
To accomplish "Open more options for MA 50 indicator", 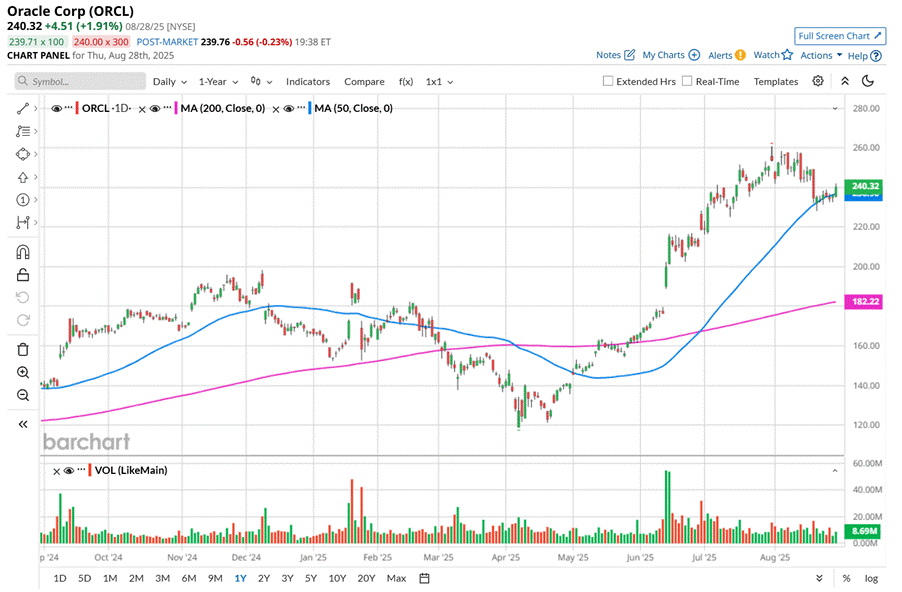I will (x=301, y=108).
